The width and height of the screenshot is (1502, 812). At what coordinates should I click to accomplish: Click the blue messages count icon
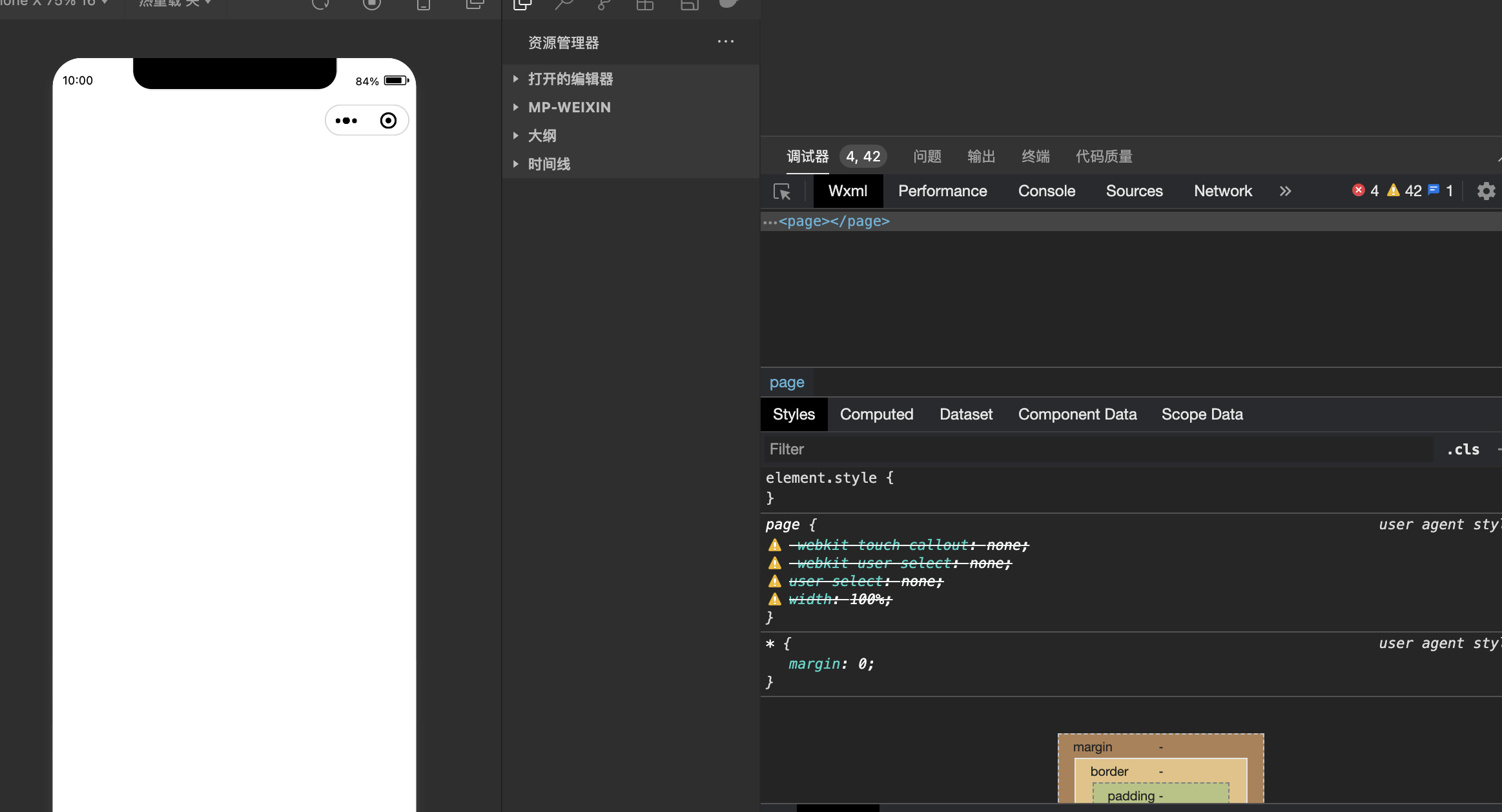1434,190
